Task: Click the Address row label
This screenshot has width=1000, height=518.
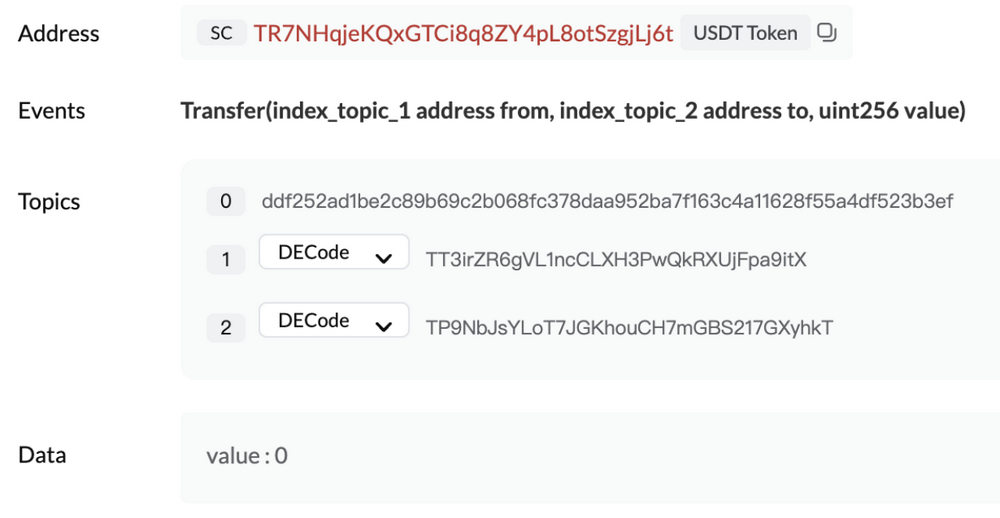Action: point(59,33)
